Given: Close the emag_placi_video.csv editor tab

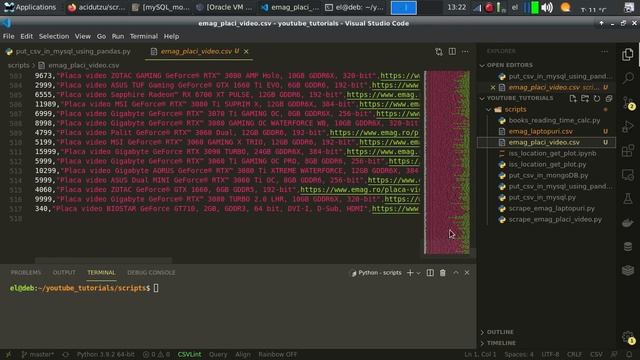Looking at the screenshot, I should tap(246, 51).
